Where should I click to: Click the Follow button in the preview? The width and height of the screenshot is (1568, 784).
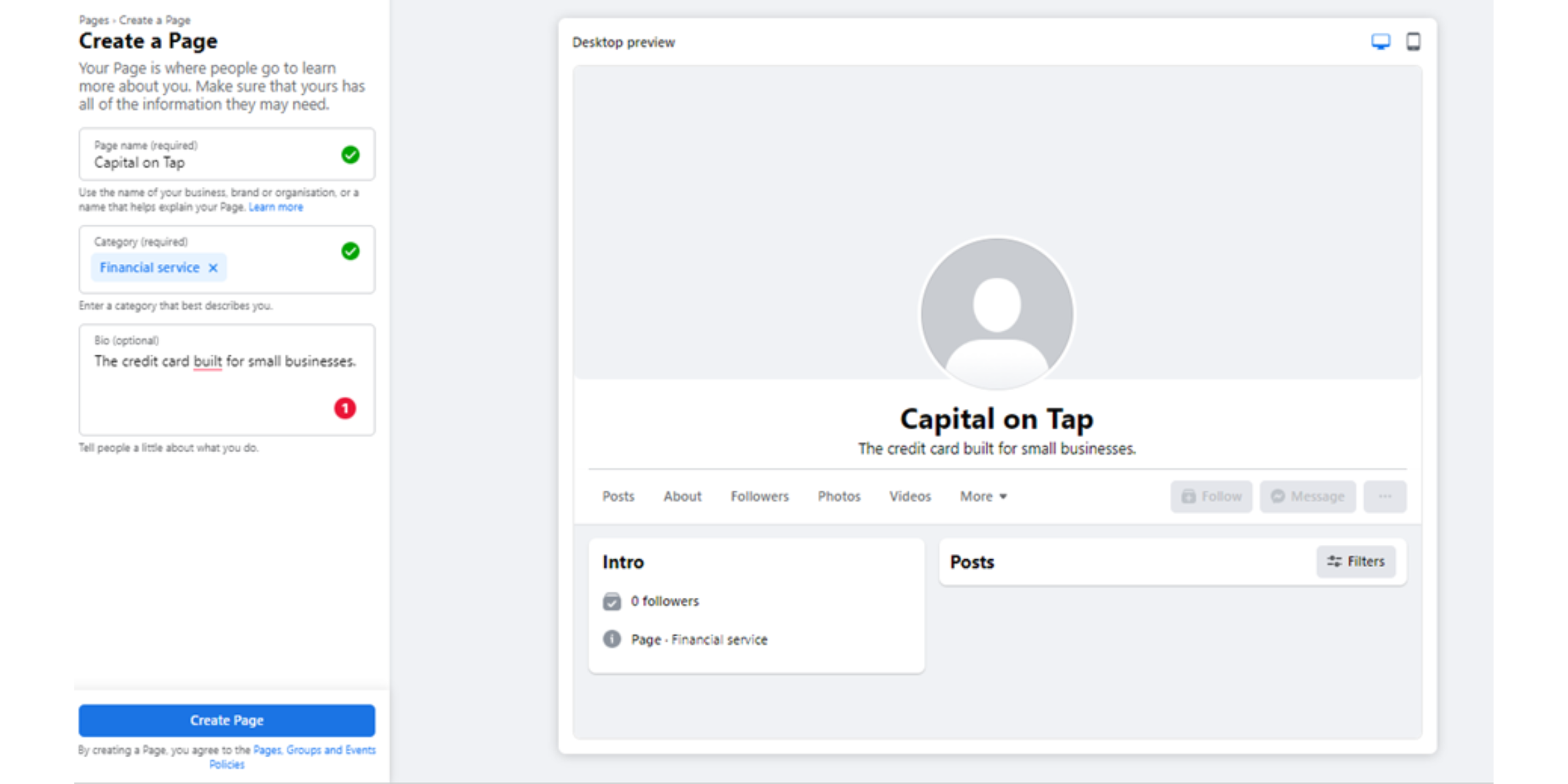coord(1211,496)
